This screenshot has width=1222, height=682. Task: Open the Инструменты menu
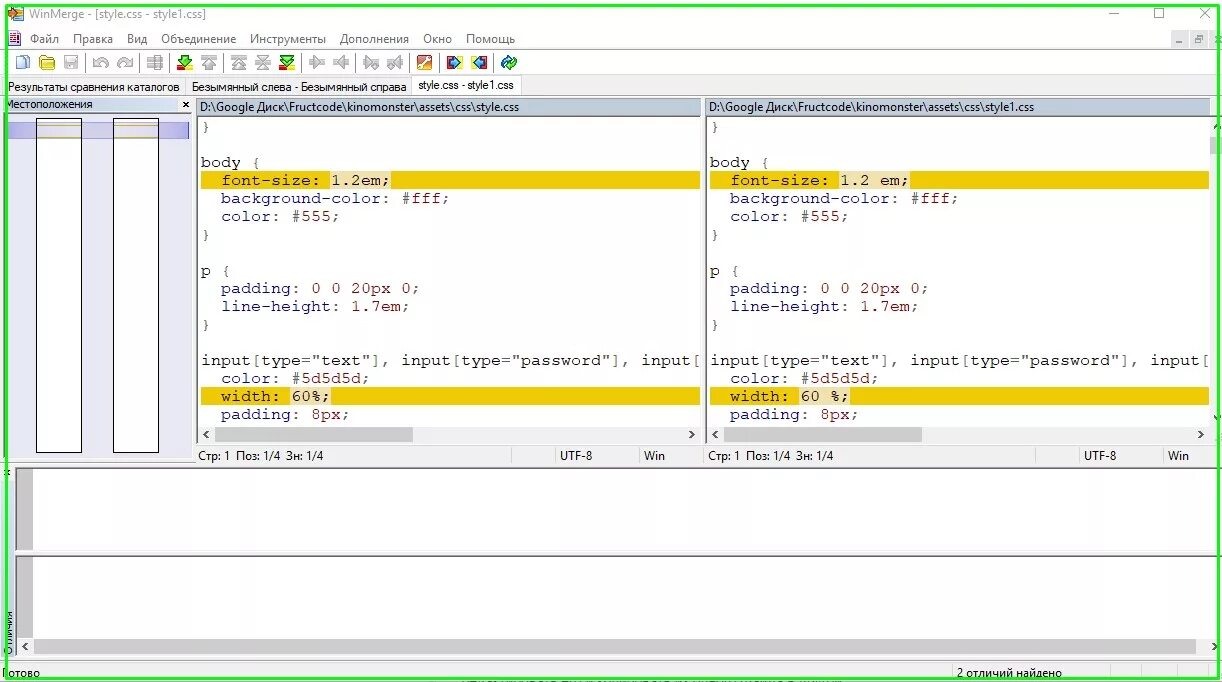click(x=288, y=39)
